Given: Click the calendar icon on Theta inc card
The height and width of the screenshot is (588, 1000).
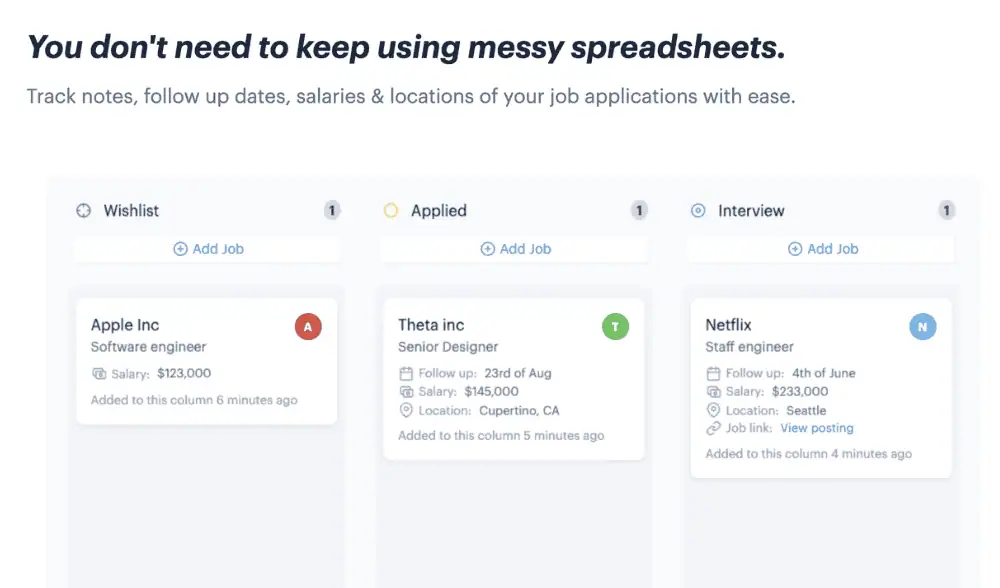Looking at the screenshot, I should pos(406,374).
